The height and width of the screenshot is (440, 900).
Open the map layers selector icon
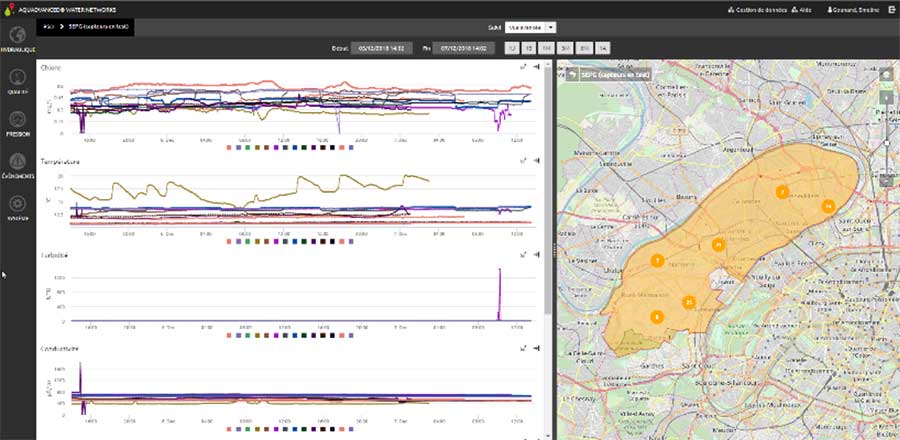[x=886, y=75]
